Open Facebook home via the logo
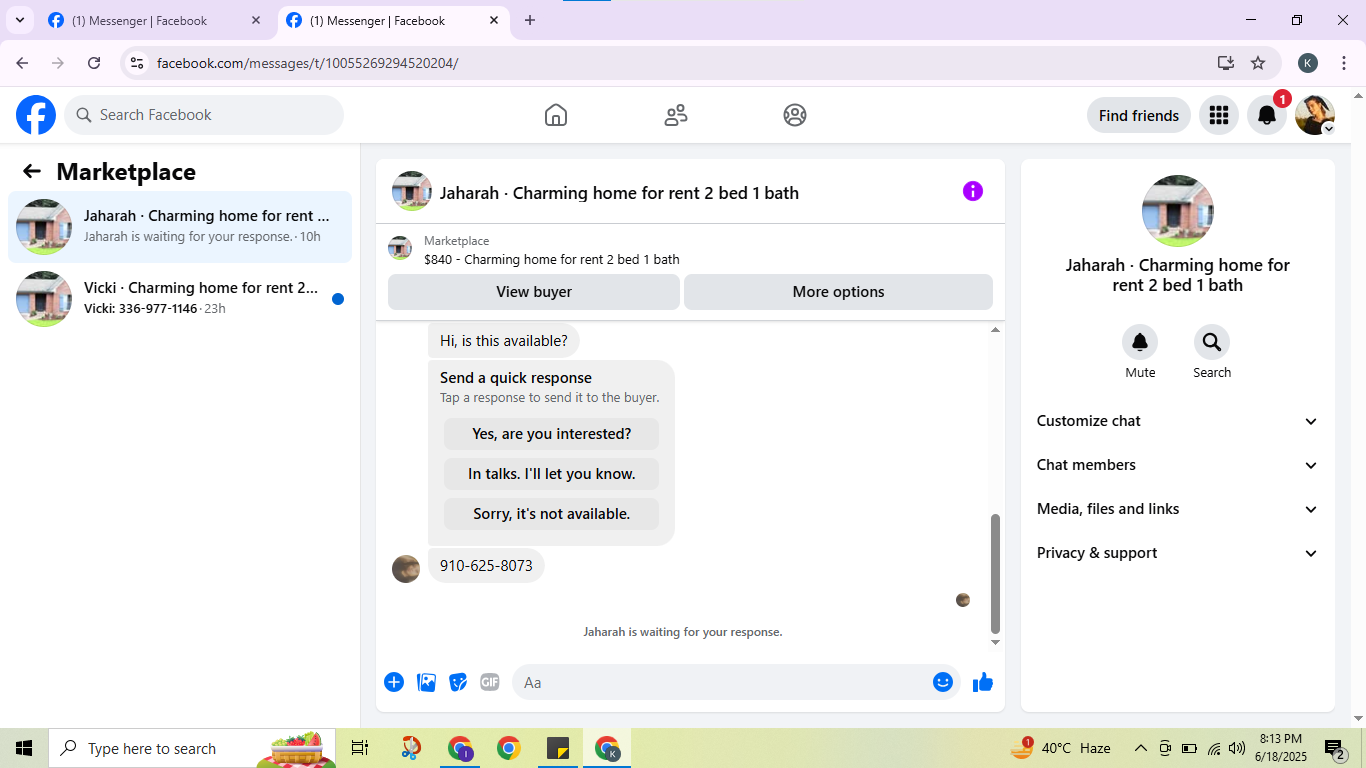Screen dimensions: 1366x768 click(36, 115)
